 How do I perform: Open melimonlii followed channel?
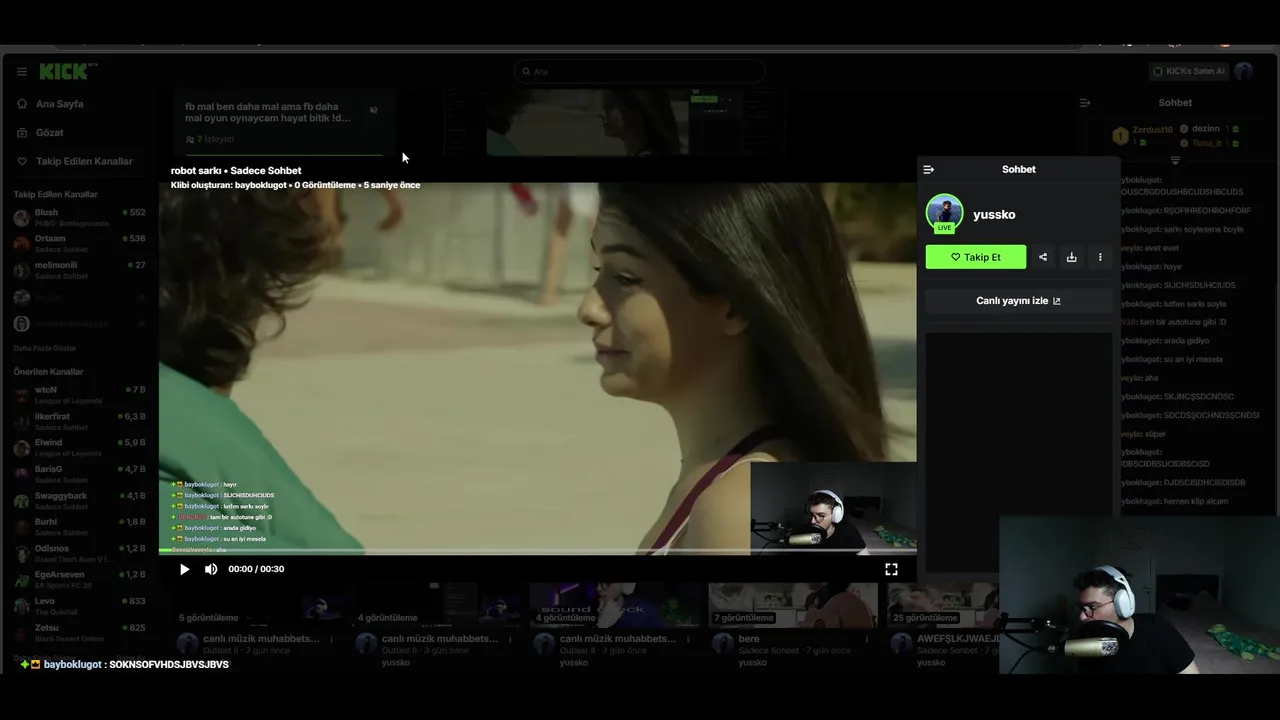click(80, 270)
